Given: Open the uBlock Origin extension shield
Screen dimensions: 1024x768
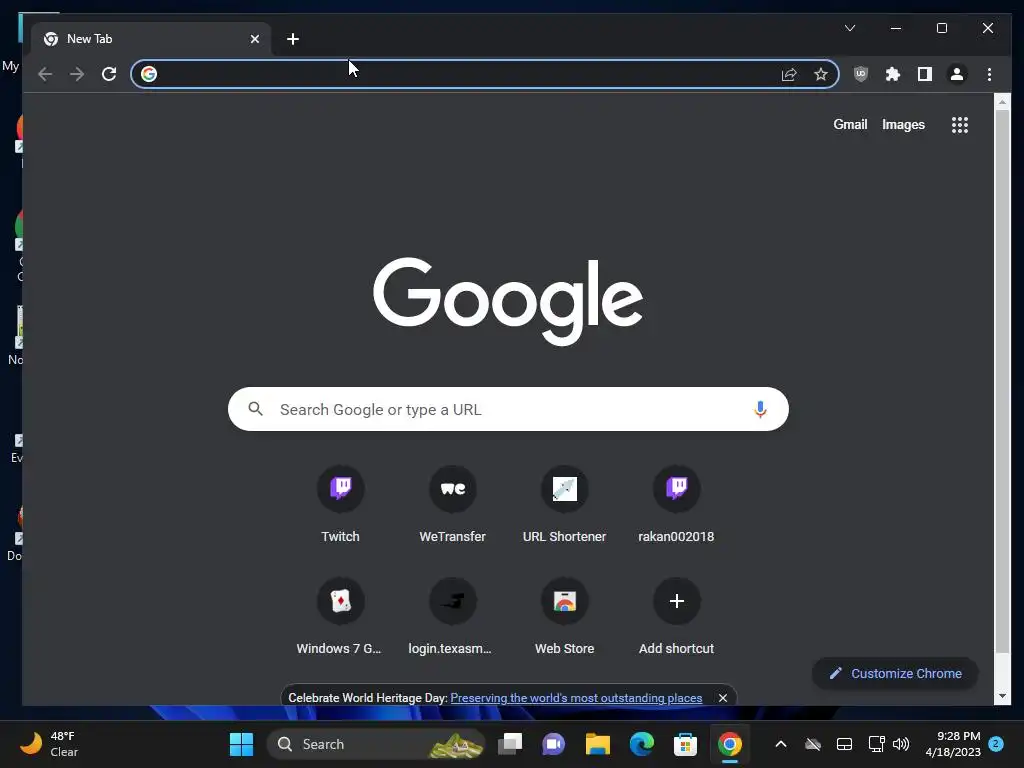Looking at the screenshot, I should coord(861,74).
